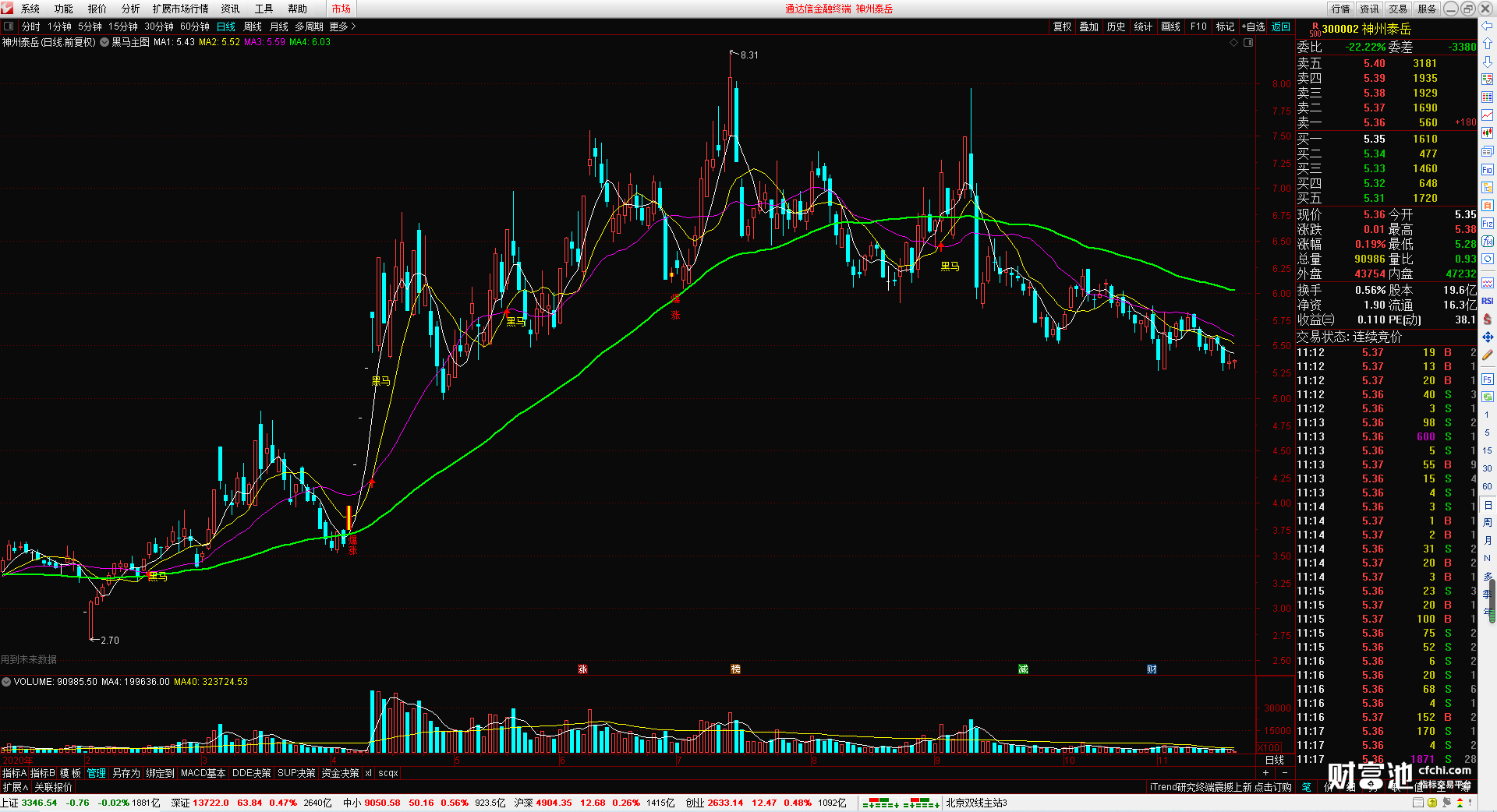This screenshot has height=812, width=1497.
Task: Click the 返回 return button
Action: pyautogui.click(x=1281, y=26)
